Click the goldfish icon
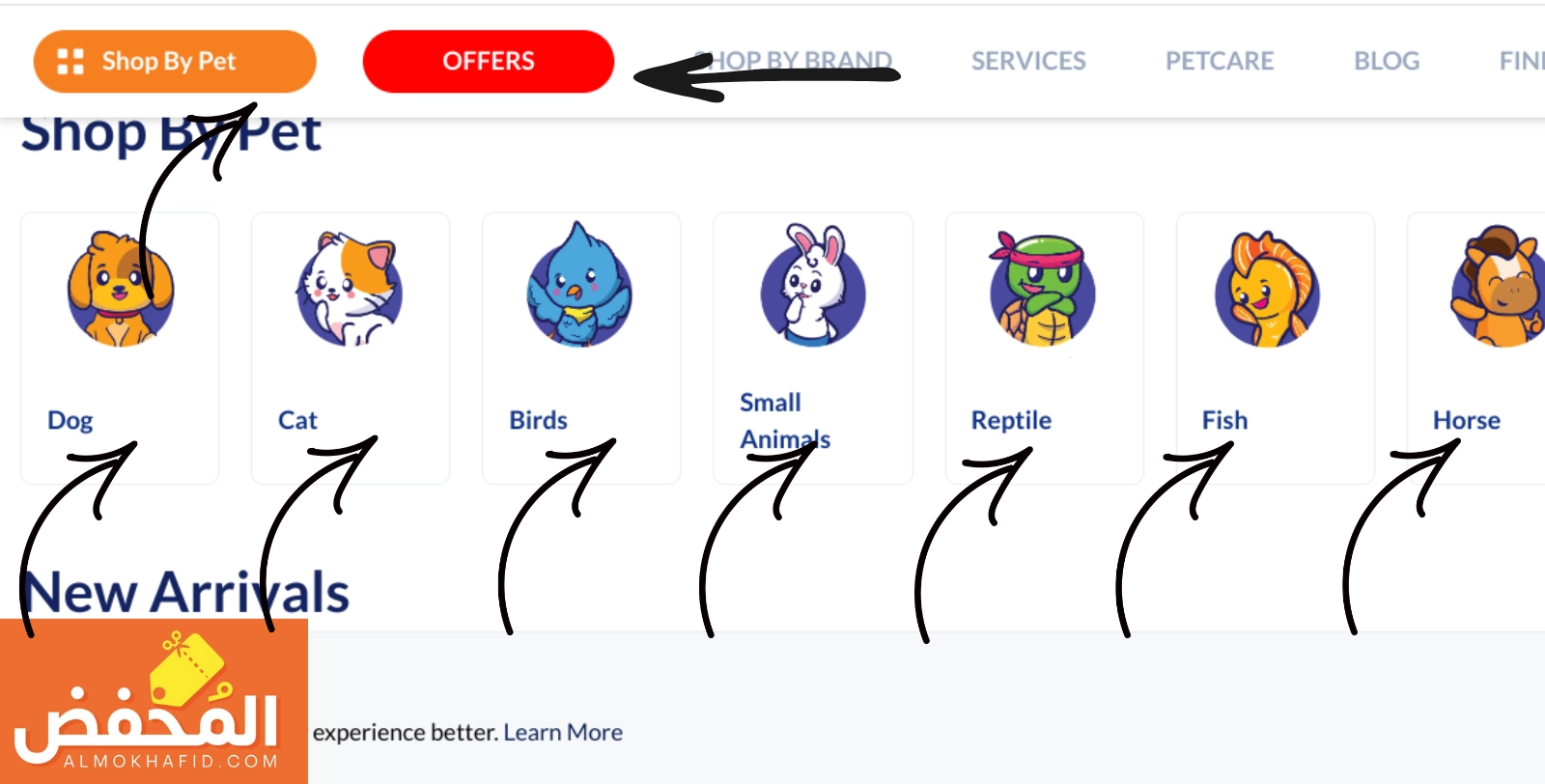The image size is (1545, 784). (x=1267, y=289)
